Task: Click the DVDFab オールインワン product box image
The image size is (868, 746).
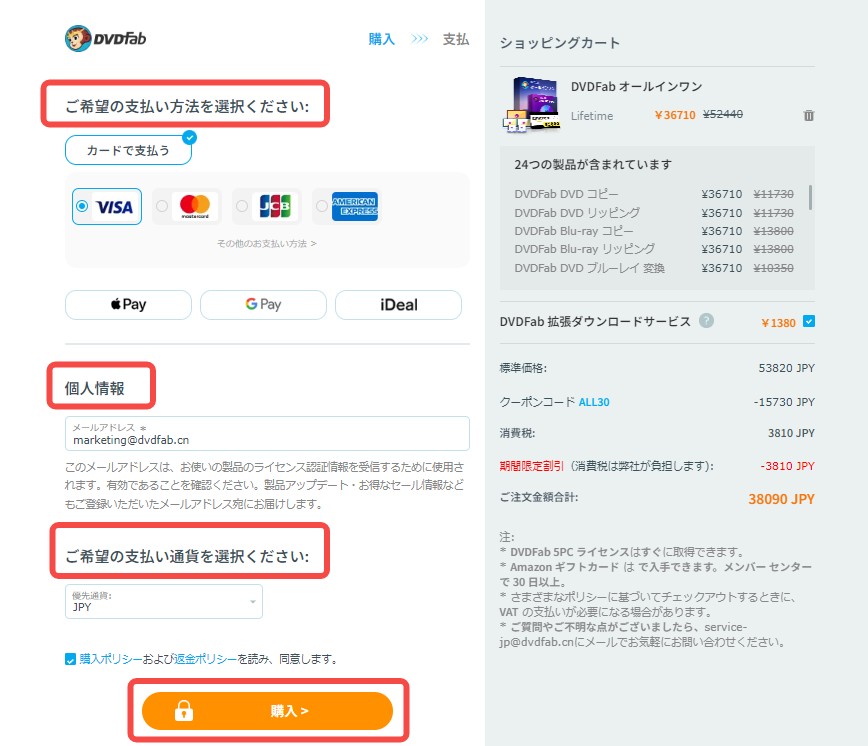Action: coord(531,104)
